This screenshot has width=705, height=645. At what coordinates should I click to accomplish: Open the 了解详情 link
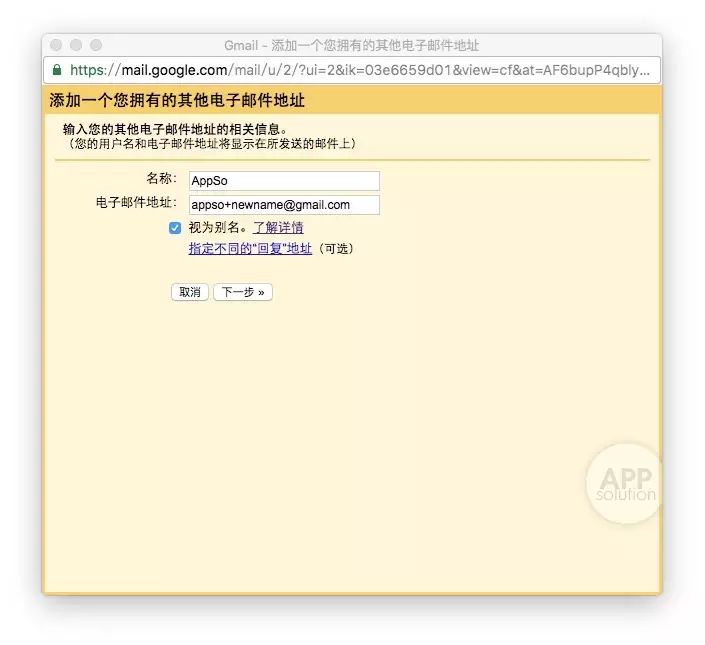click(x=278, y=227)
